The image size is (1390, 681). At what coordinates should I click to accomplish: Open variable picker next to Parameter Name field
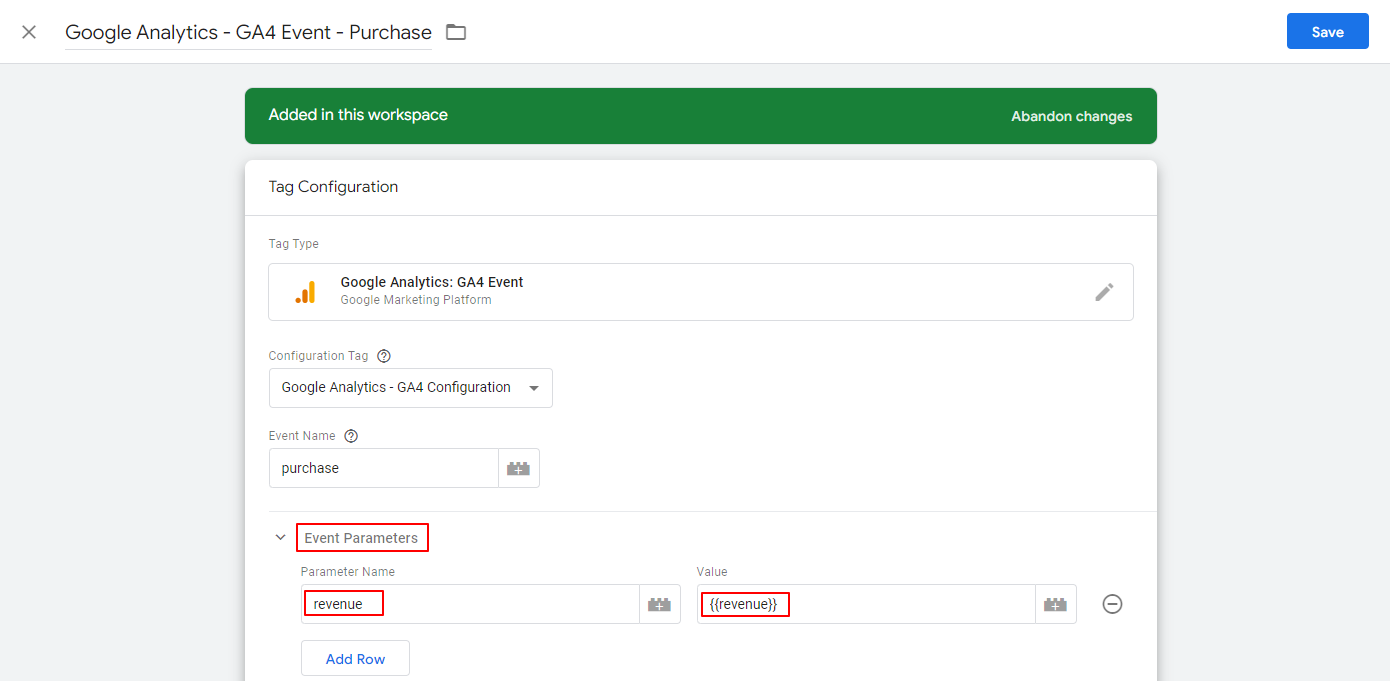[659, 604]
